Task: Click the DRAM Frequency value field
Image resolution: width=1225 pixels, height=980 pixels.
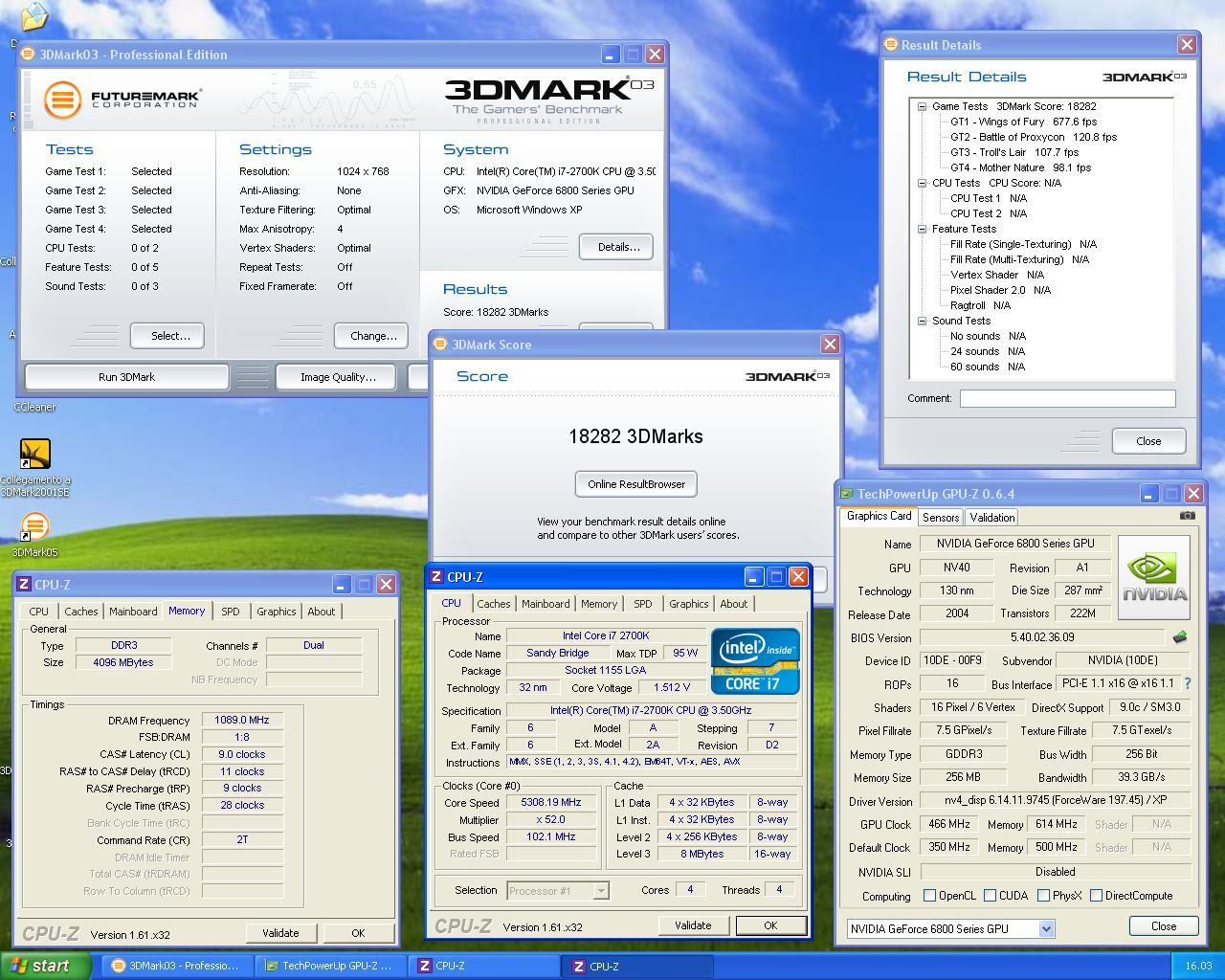Action: click(x=242, y=720)
